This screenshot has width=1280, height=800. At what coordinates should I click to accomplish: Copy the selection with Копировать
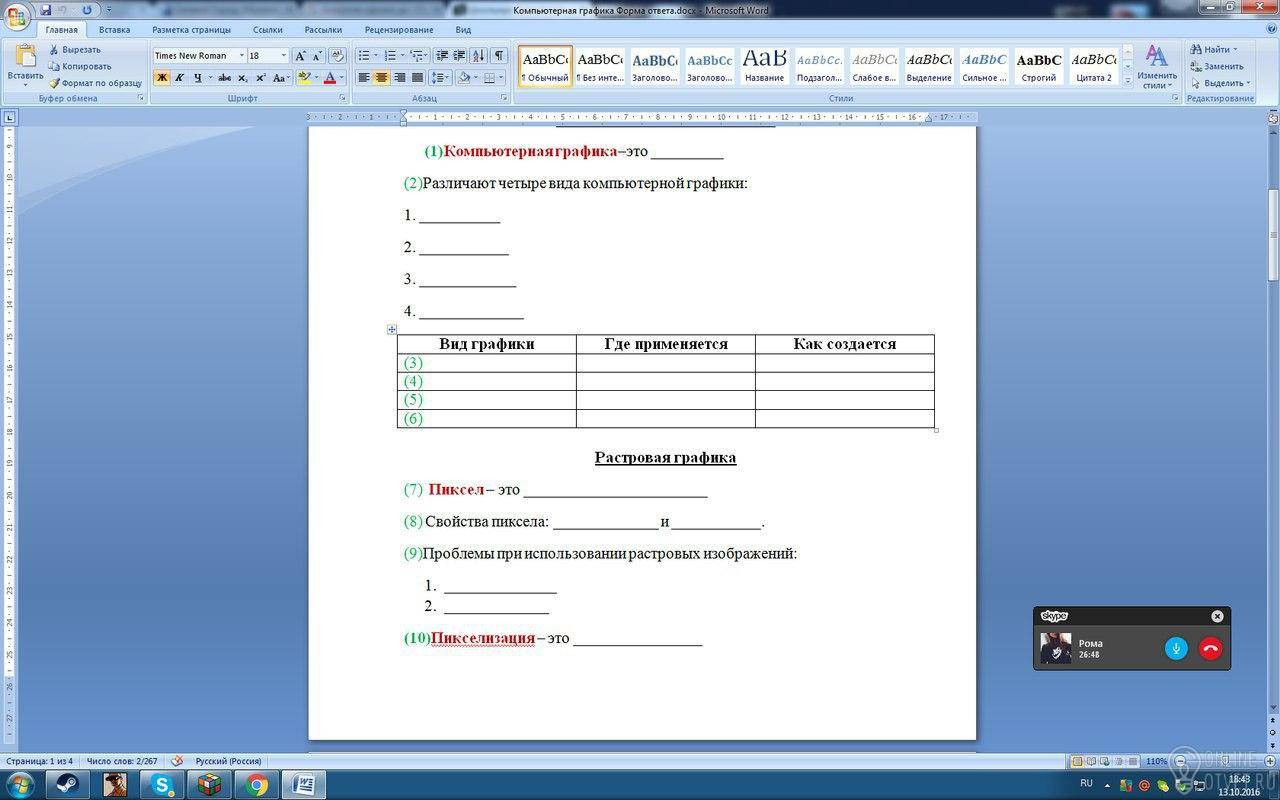79,66
